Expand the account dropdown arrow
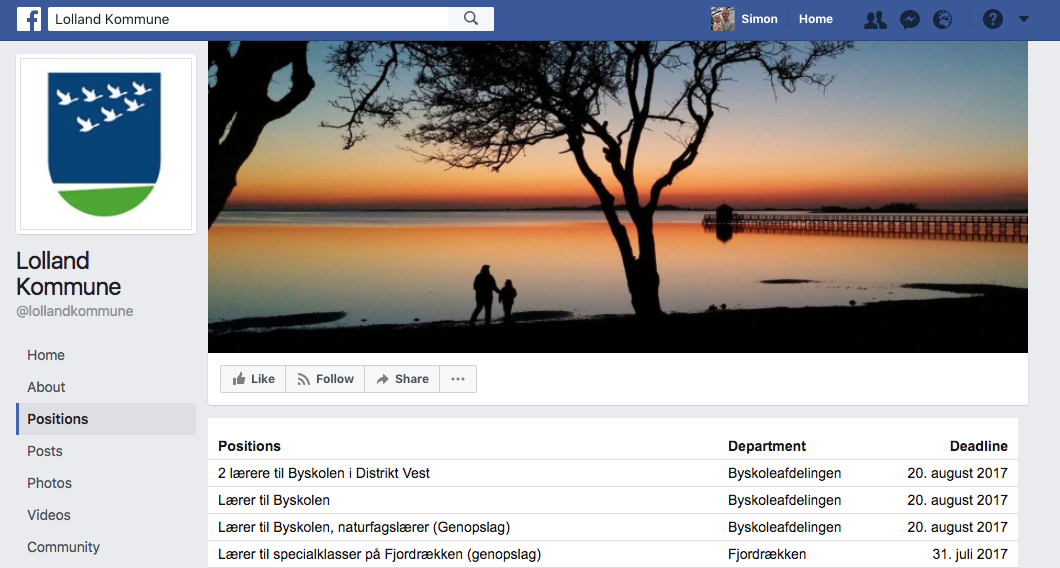The image size is (1060, 568). point(1024,19)
